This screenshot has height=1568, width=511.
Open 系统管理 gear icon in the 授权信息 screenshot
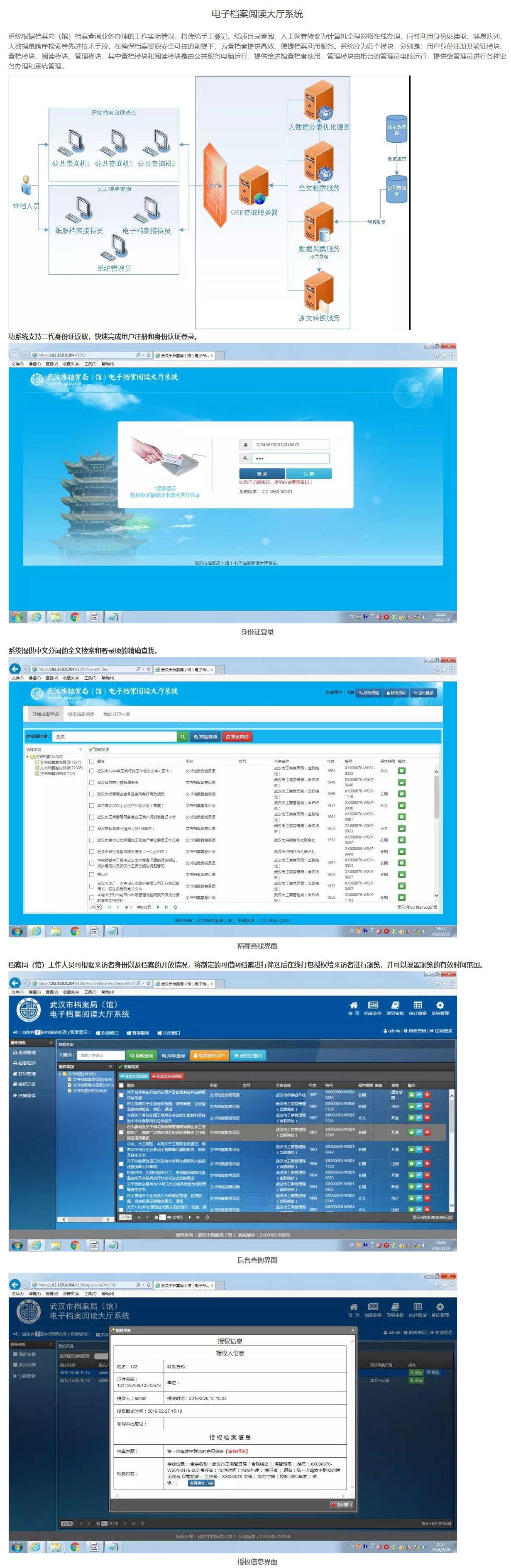click(440, 1307)
